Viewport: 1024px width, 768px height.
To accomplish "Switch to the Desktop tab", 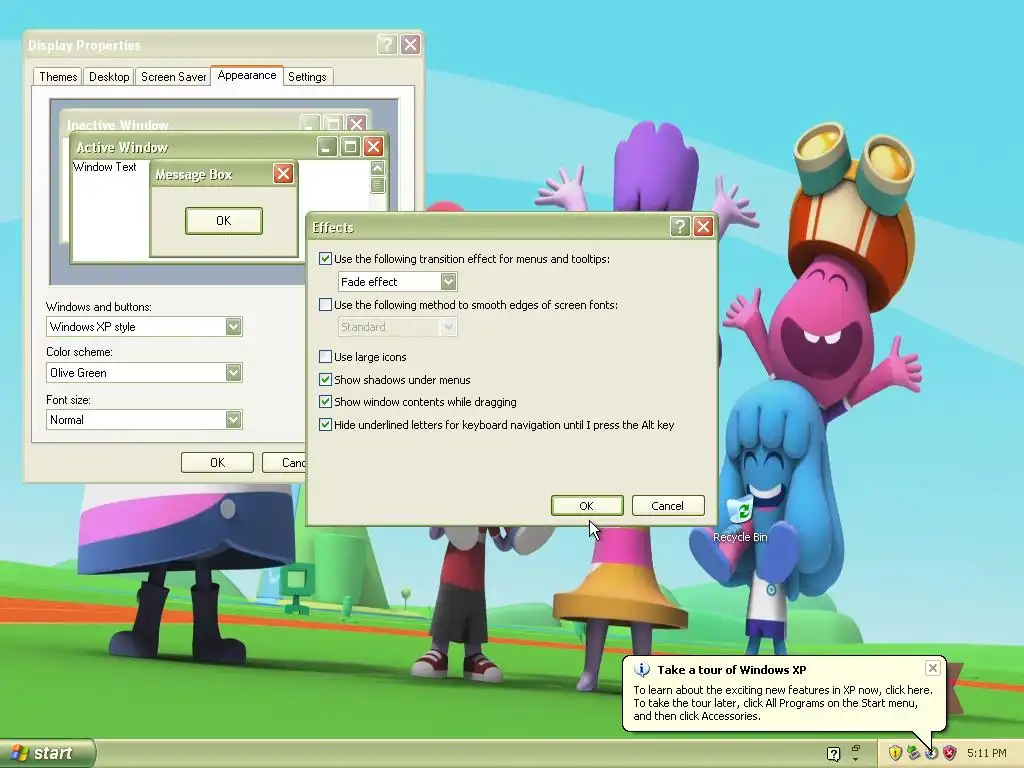I will [109, 76].
